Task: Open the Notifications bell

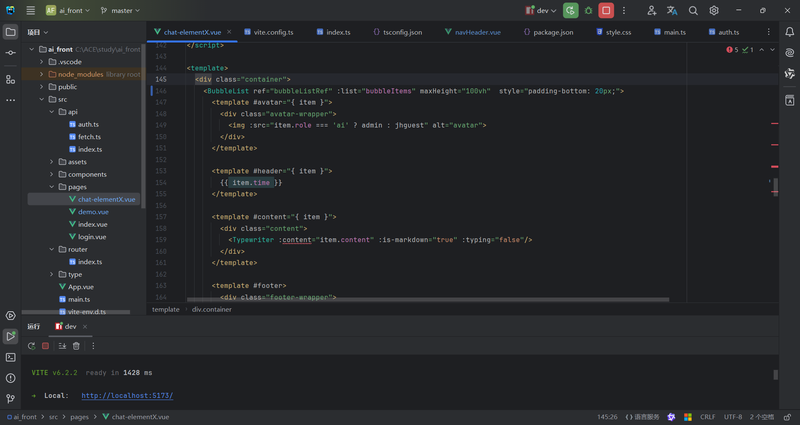Action: click(789, 32)
